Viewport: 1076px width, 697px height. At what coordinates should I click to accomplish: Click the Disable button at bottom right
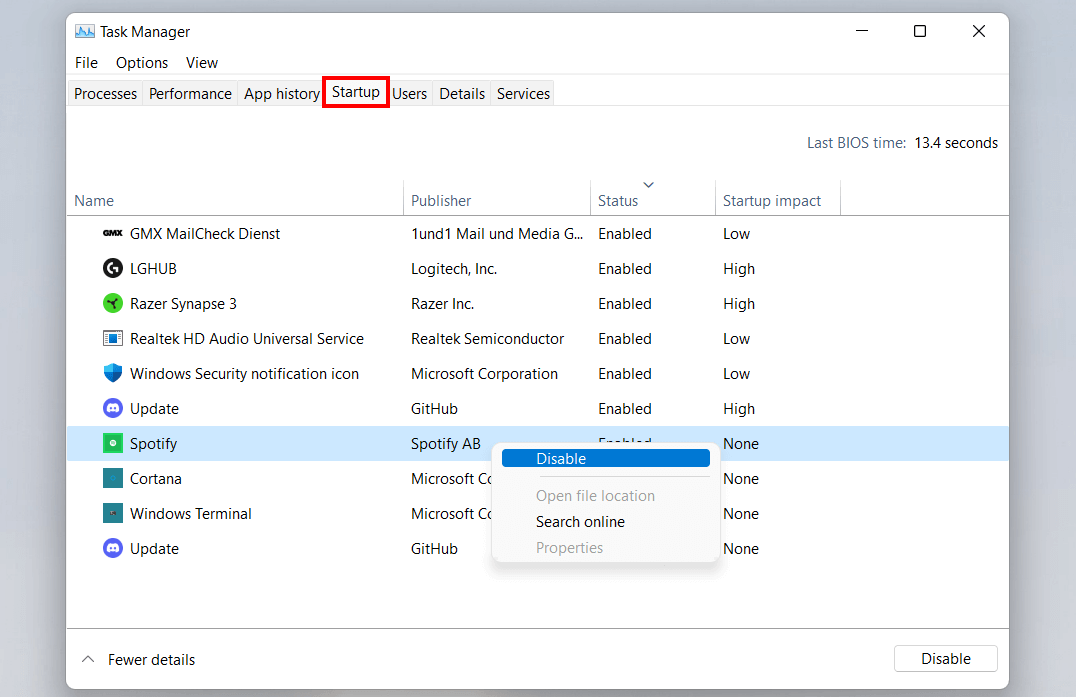point(945,658)
